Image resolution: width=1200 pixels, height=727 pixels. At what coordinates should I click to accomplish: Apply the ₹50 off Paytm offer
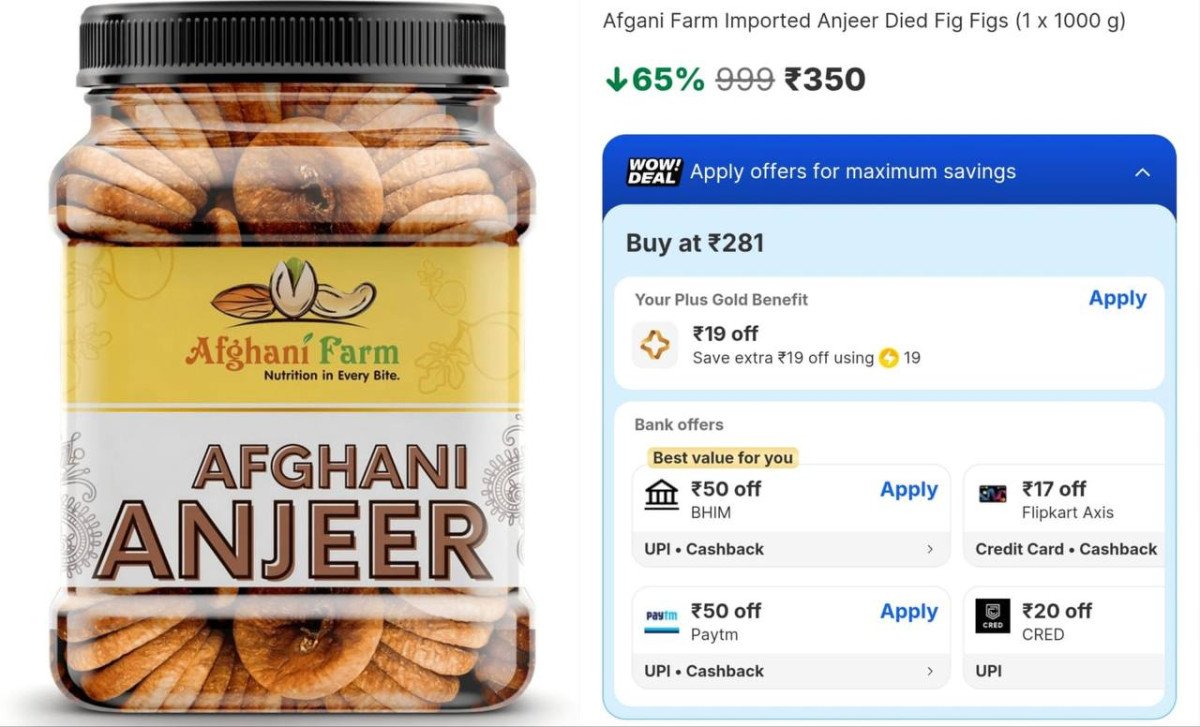coord(908,611)
